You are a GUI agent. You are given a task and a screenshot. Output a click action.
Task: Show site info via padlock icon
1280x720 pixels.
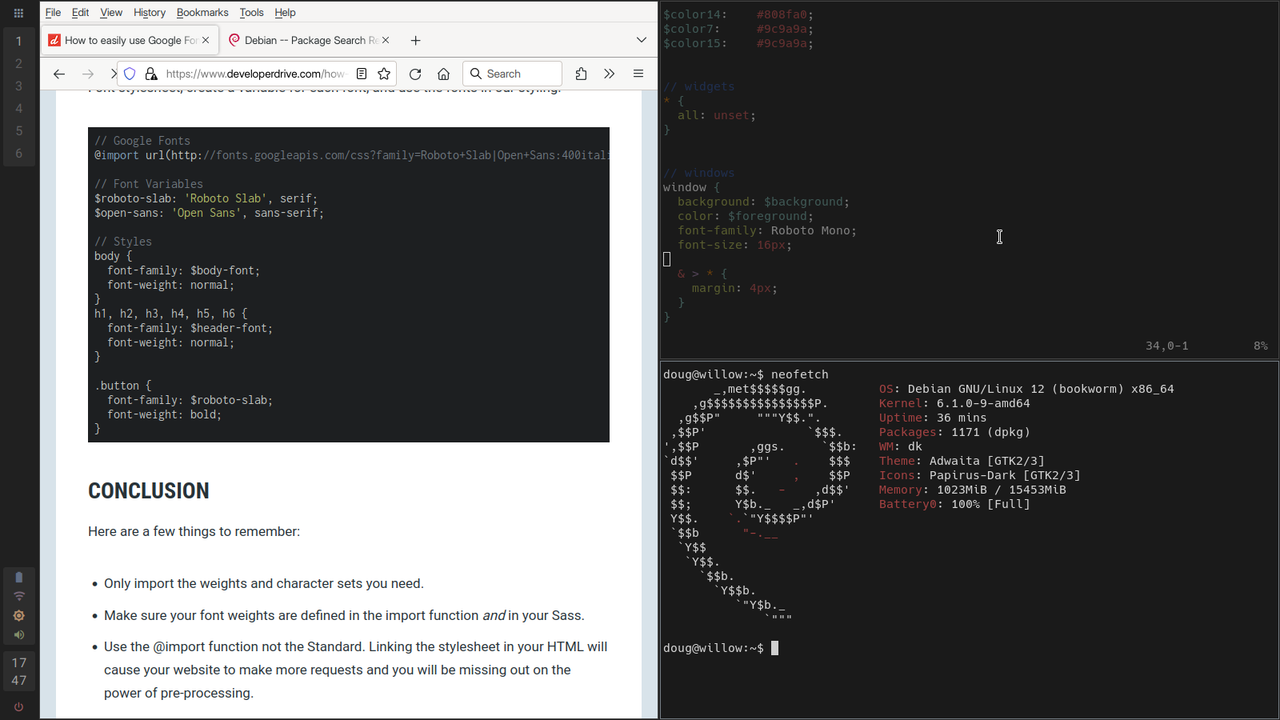[x=151, y=74]
